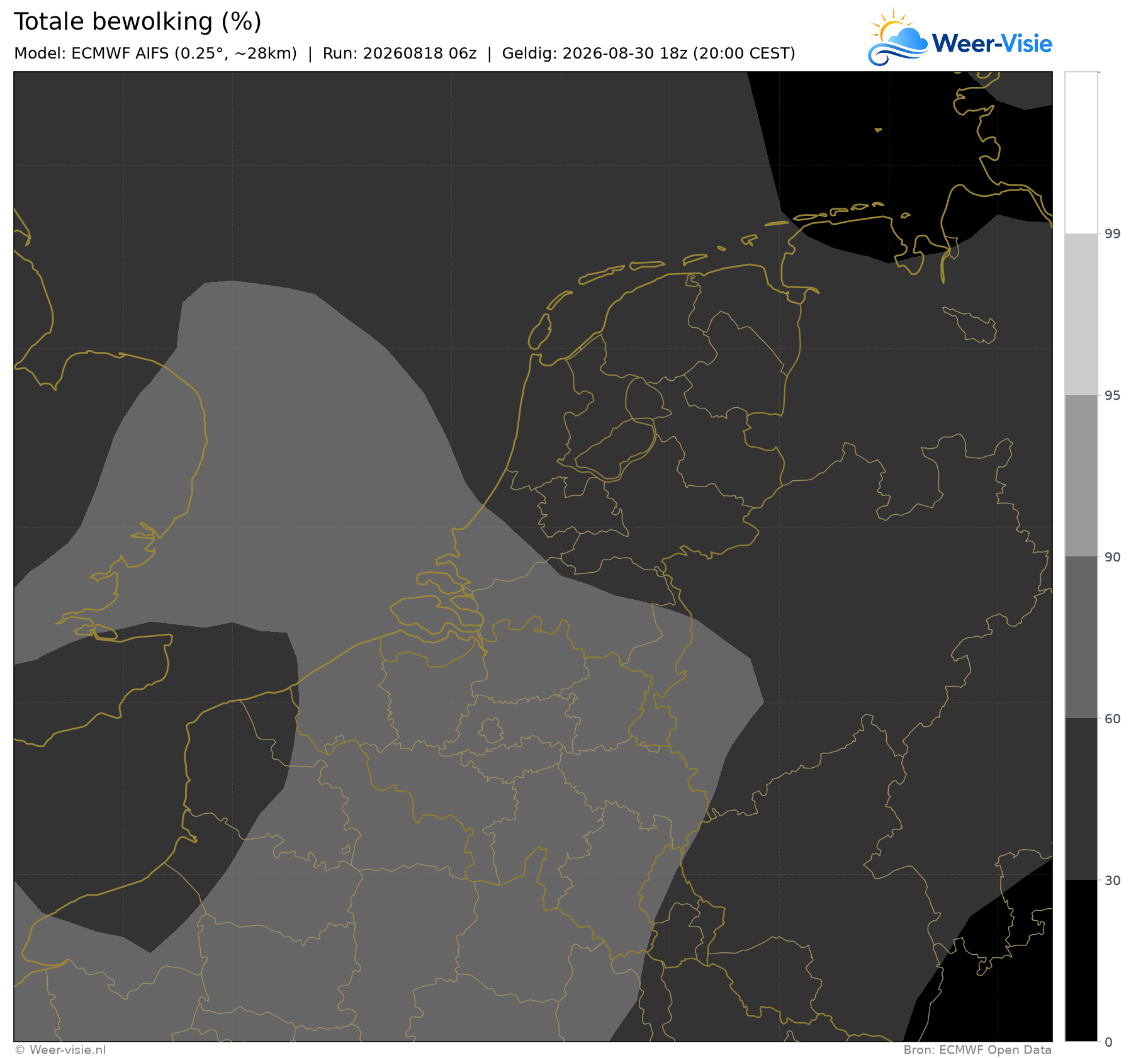Image resolution: width=1148 pixels, height=1058 pixels.
Task: Click the Geldig 2026-08-30 18z valid time
Action: (x=648, y=53)
